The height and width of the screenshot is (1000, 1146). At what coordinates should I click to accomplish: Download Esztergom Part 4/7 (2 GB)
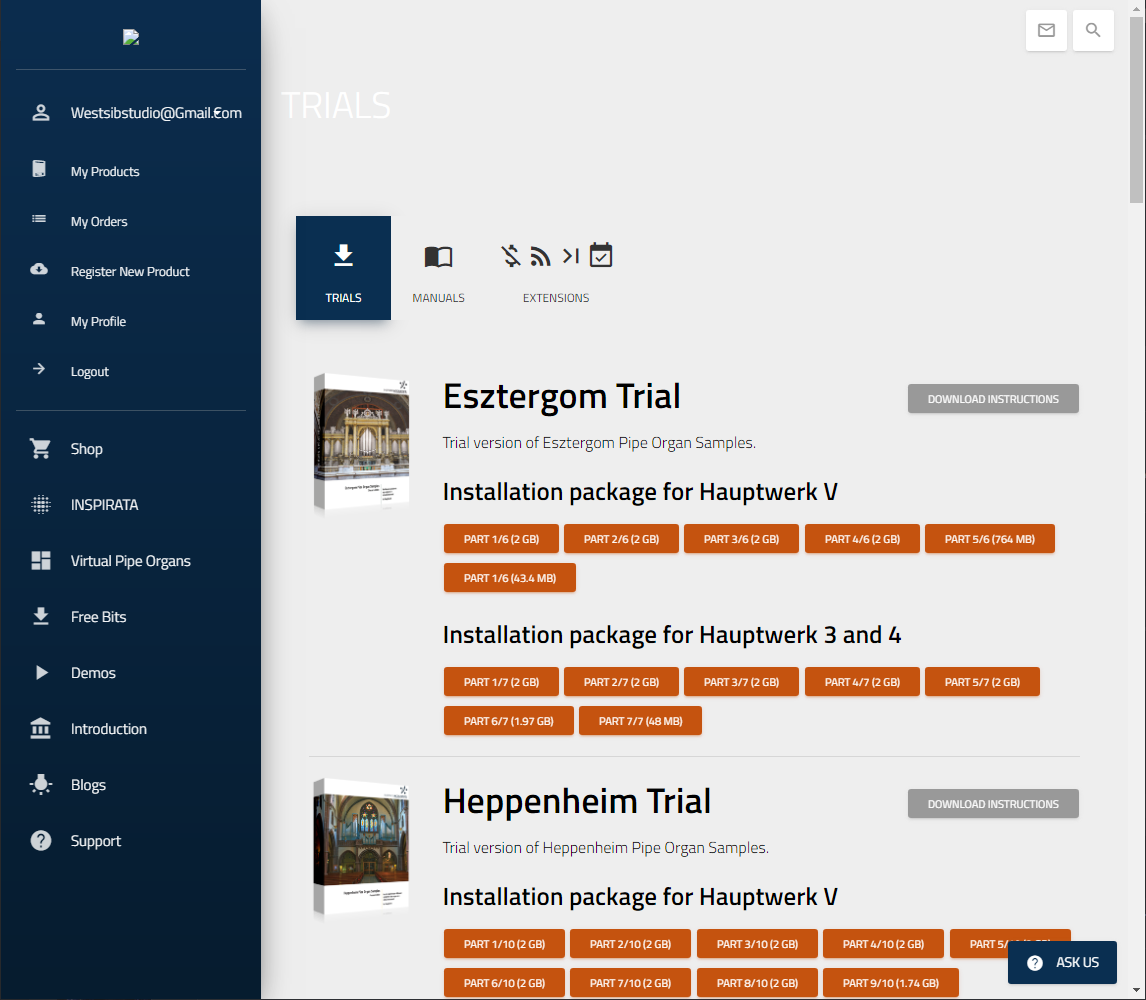pos(862,681)
